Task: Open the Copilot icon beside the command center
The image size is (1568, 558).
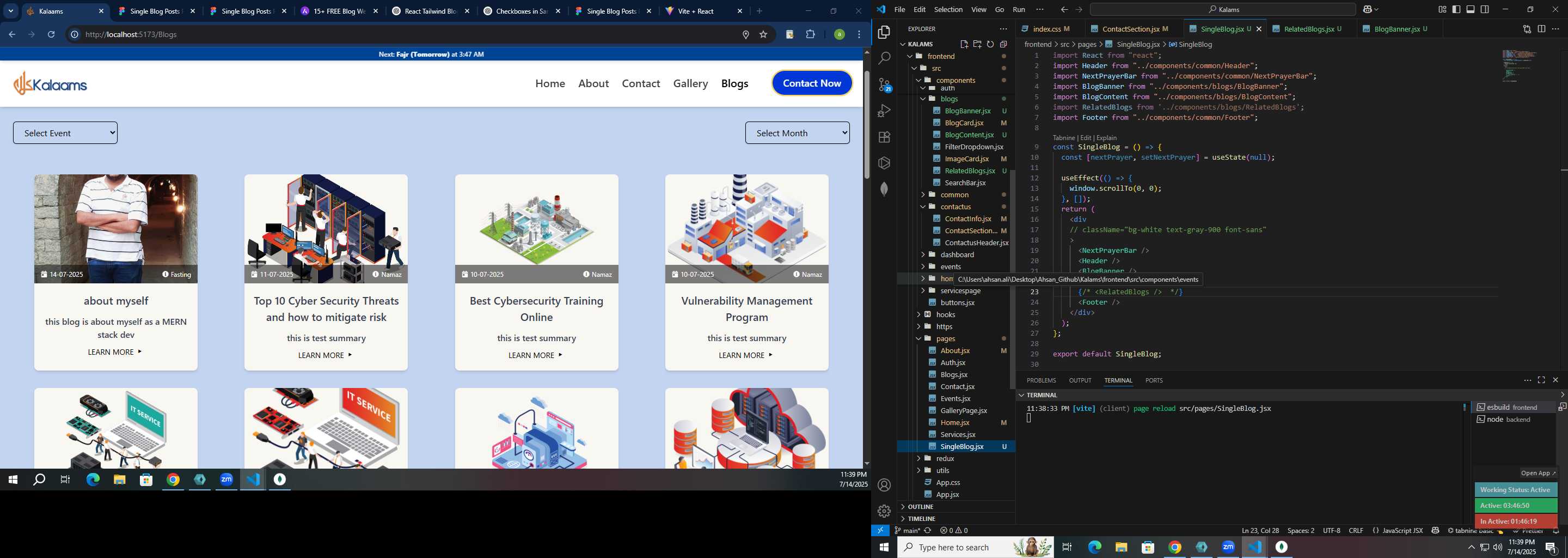Action: click(1367, 9)
